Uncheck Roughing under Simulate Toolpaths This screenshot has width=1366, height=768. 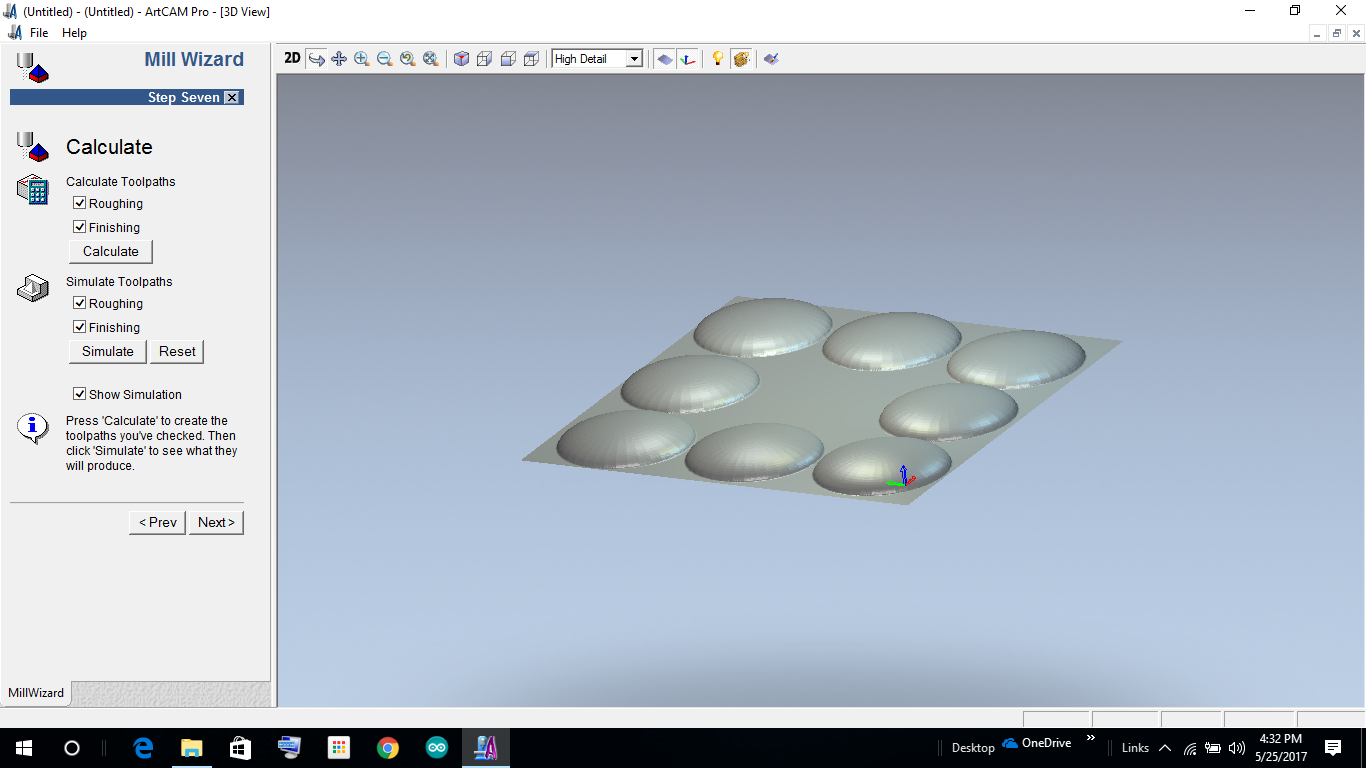[80, 303]
